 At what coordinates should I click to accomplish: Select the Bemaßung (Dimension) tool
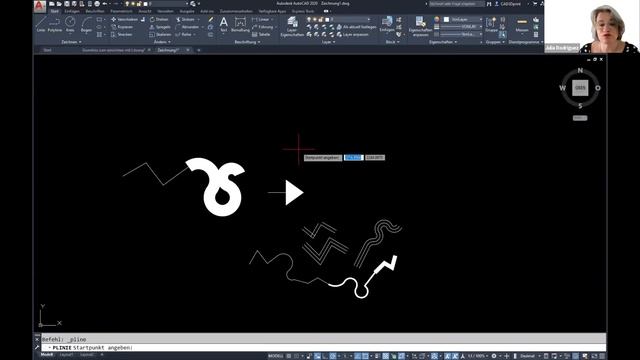click(240, 24)
